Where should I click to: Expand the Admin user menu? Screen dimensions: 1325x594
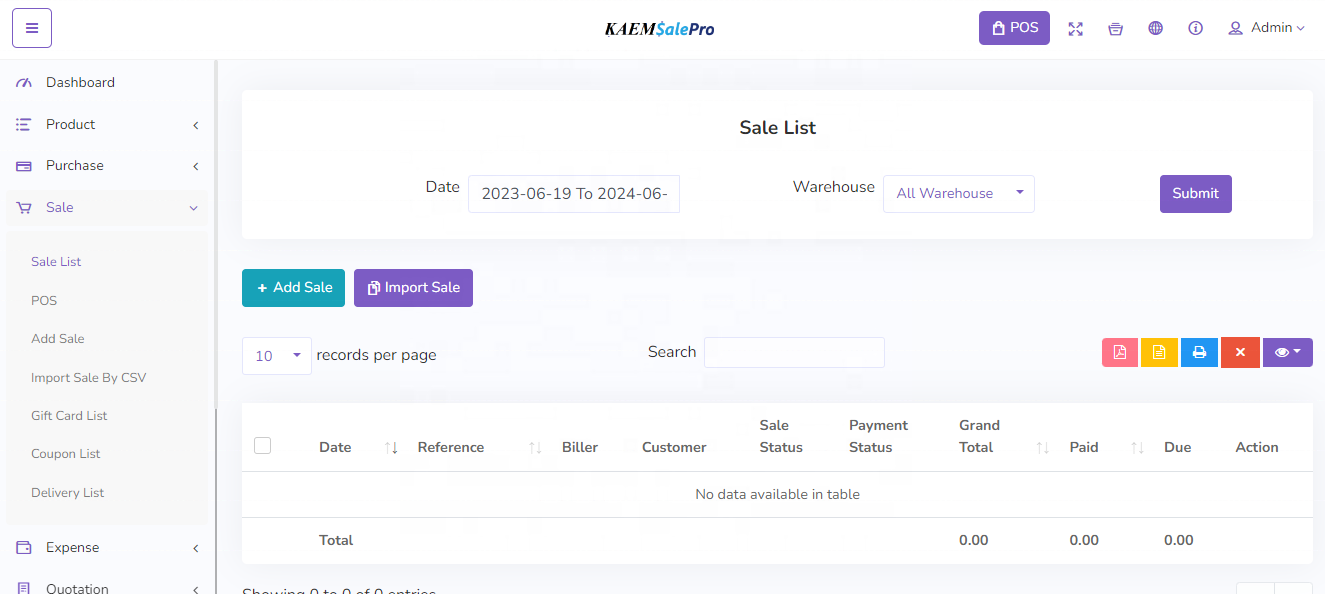coord(1266,28)
